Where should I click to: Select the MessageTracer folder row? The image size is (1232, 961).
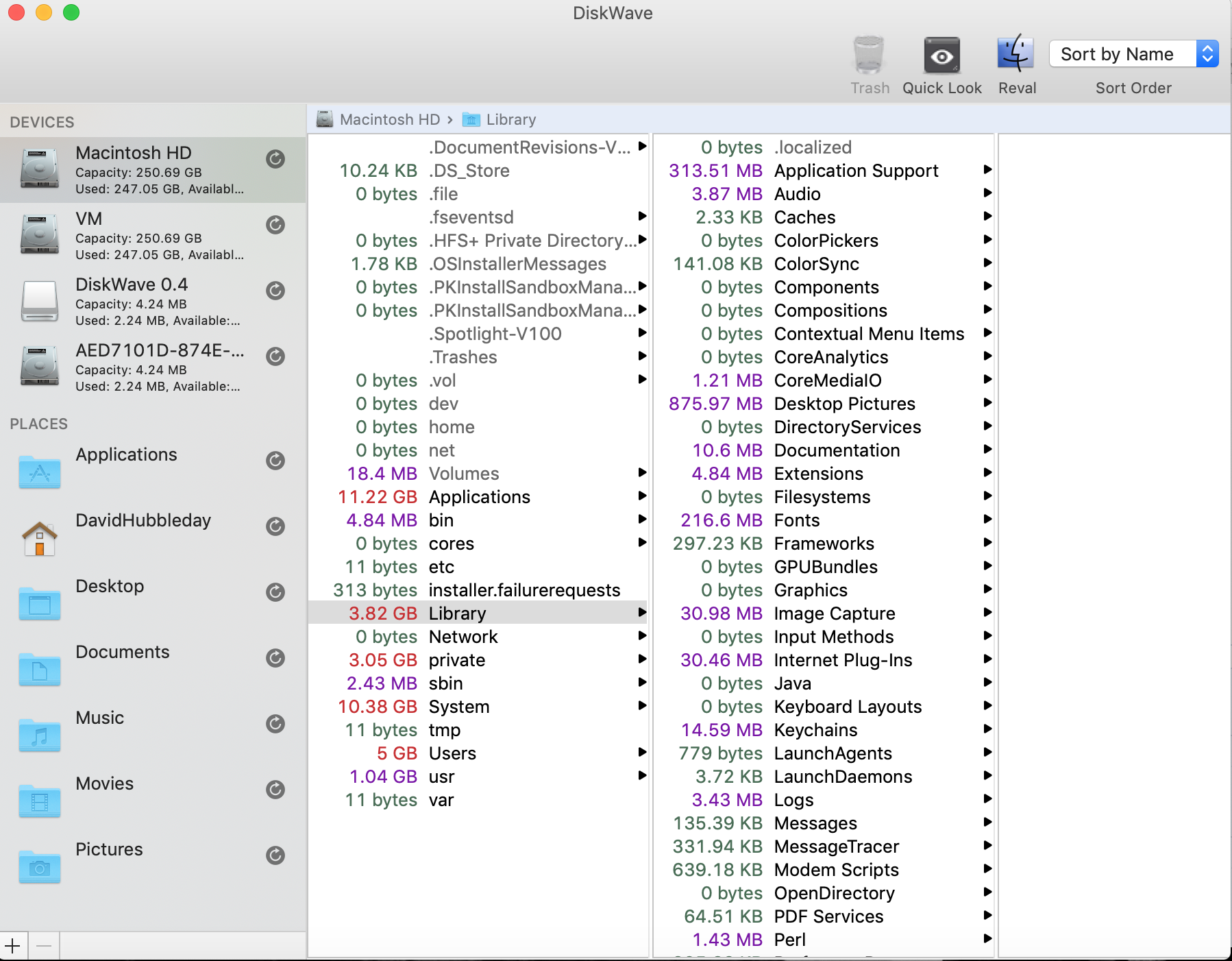[824, 846]
